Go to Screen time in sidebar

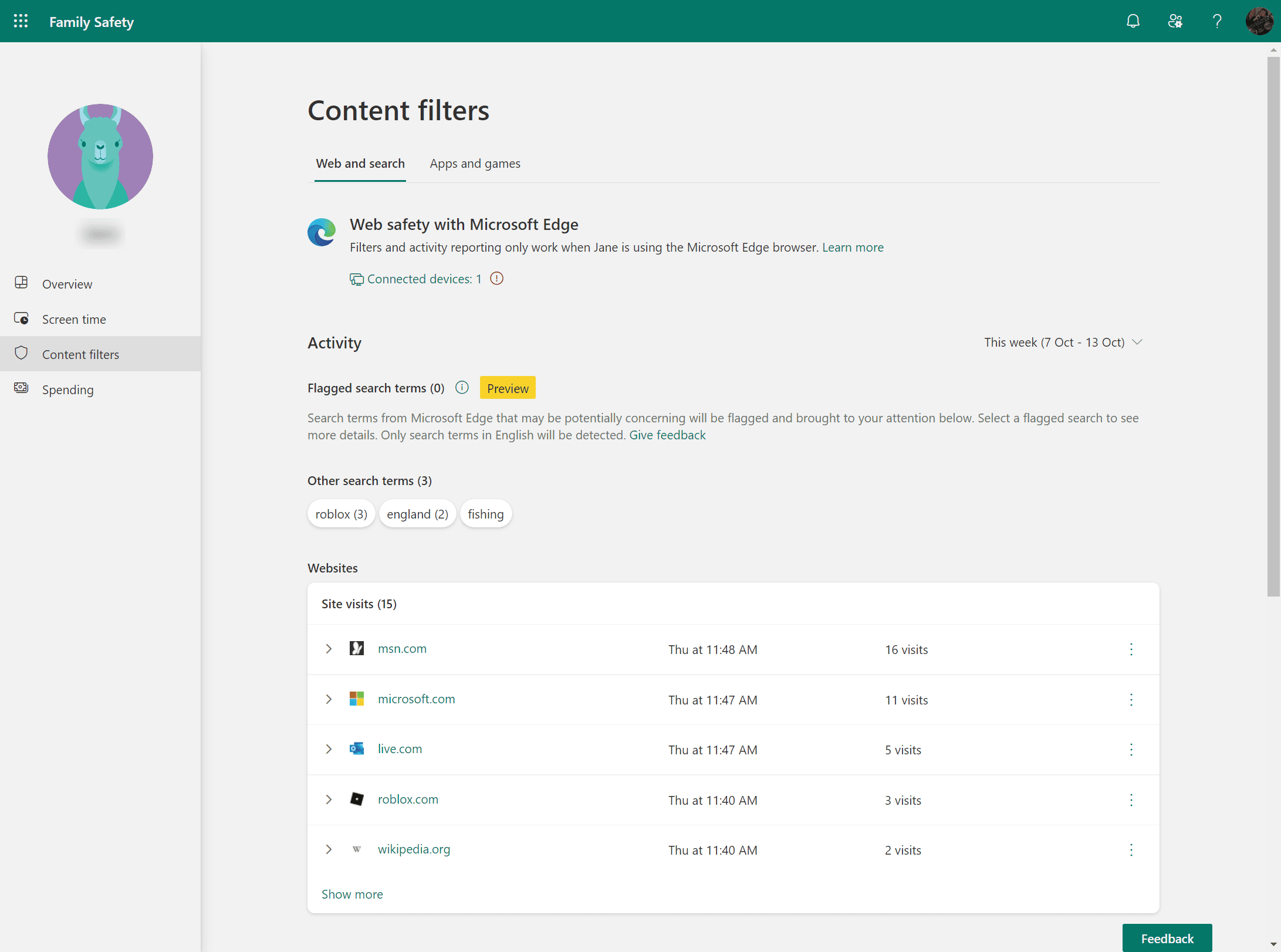(74, 319)
